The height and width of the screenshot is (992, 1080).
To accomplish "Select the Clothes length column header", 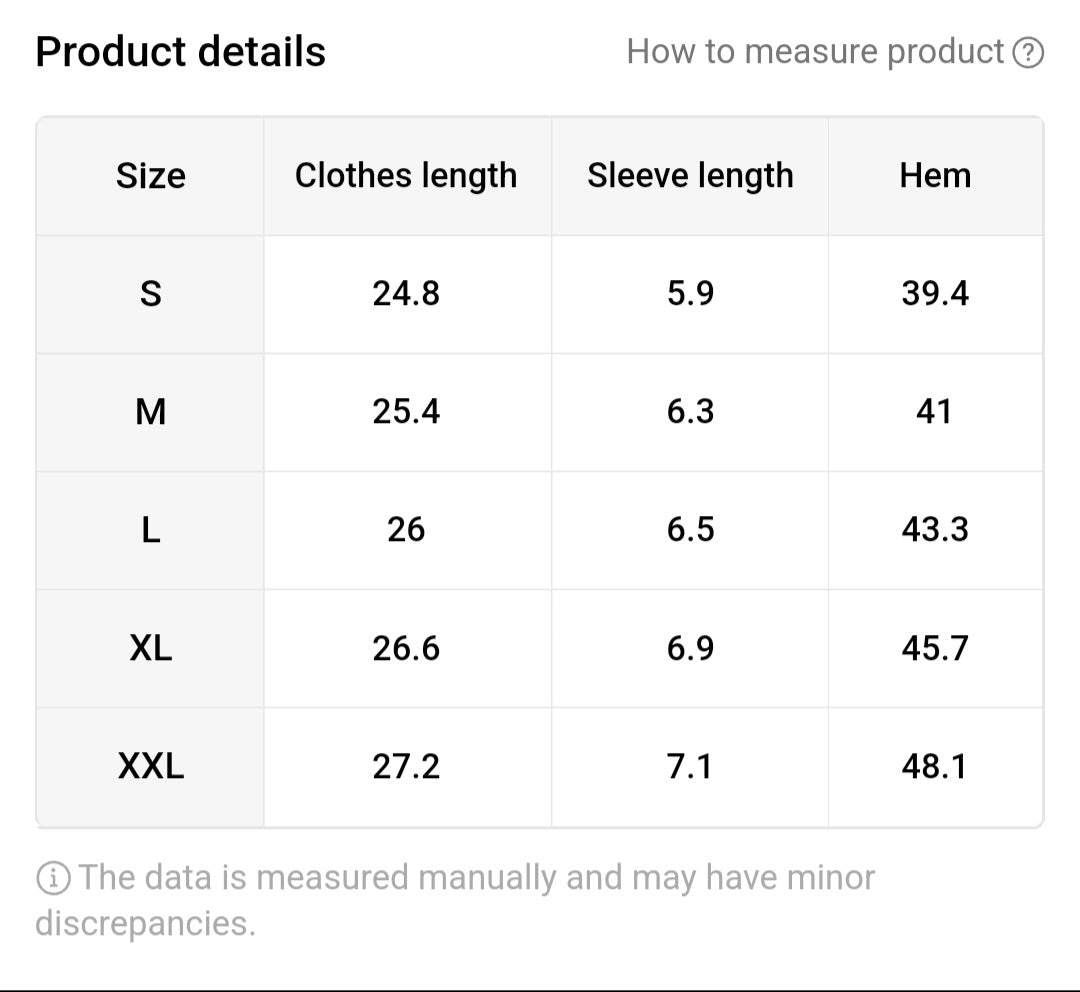I will (406, 176).
